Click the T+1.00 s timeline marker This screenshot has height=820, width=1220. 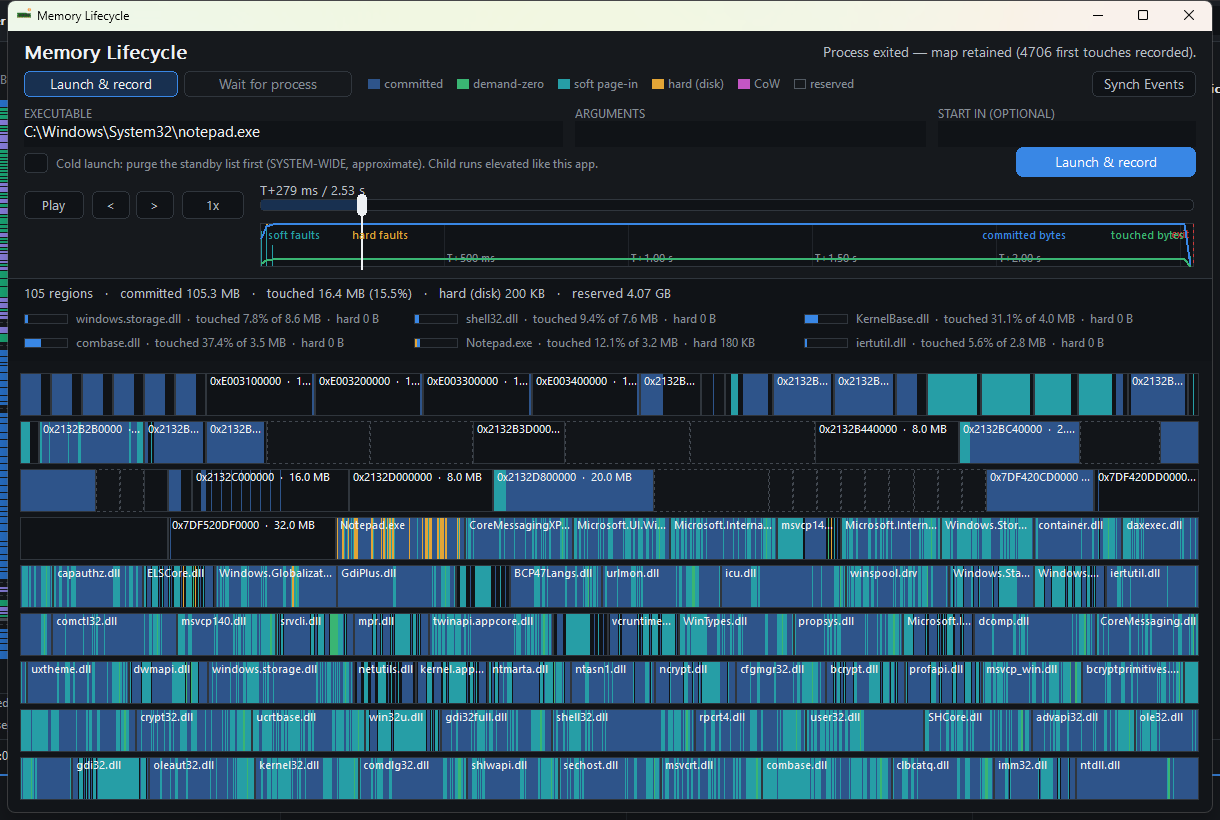click(x=652, y=258)
